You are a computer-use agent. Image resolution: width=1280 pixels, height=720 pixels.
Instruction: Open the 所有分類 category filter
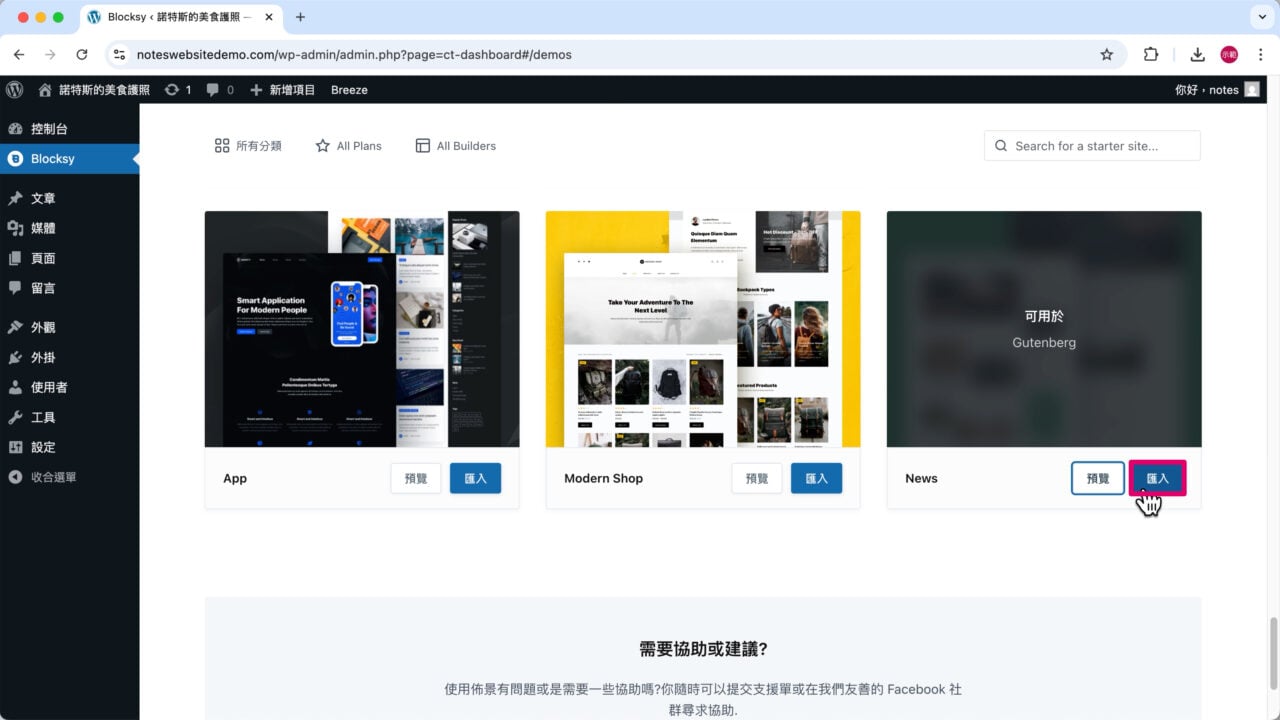pyautogui.click(x=248, y=146)
